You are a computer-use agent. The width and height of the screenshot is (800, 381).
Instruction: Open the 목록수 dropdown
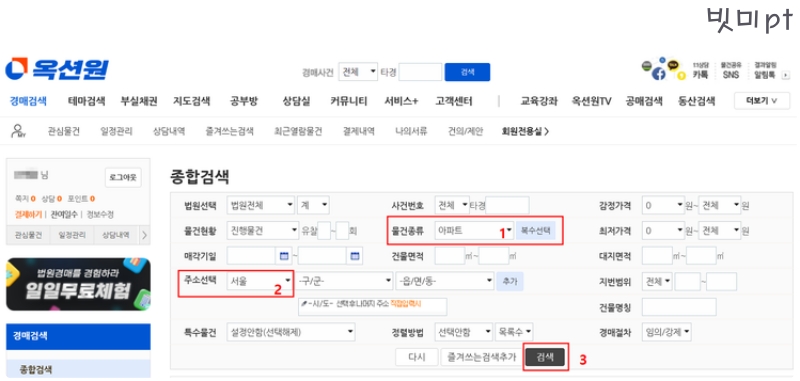coord(514,333)
